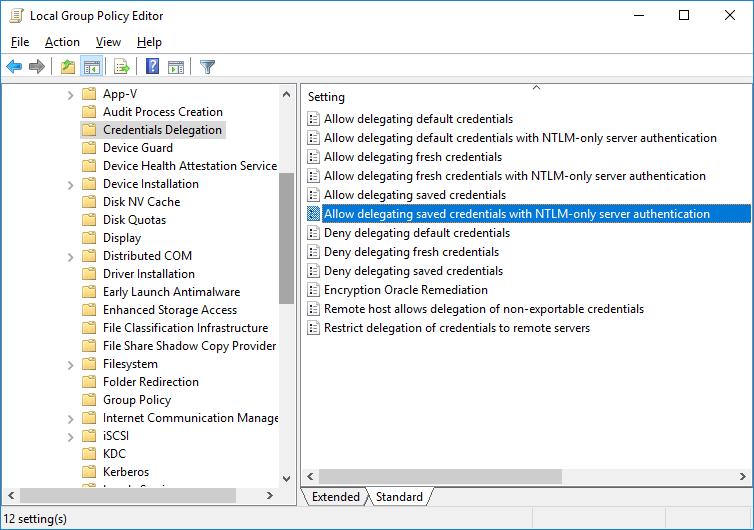Select File Classification Infrastructure folder
The width and height of the screenshot is (754, 530).
[x=185, y=328]
